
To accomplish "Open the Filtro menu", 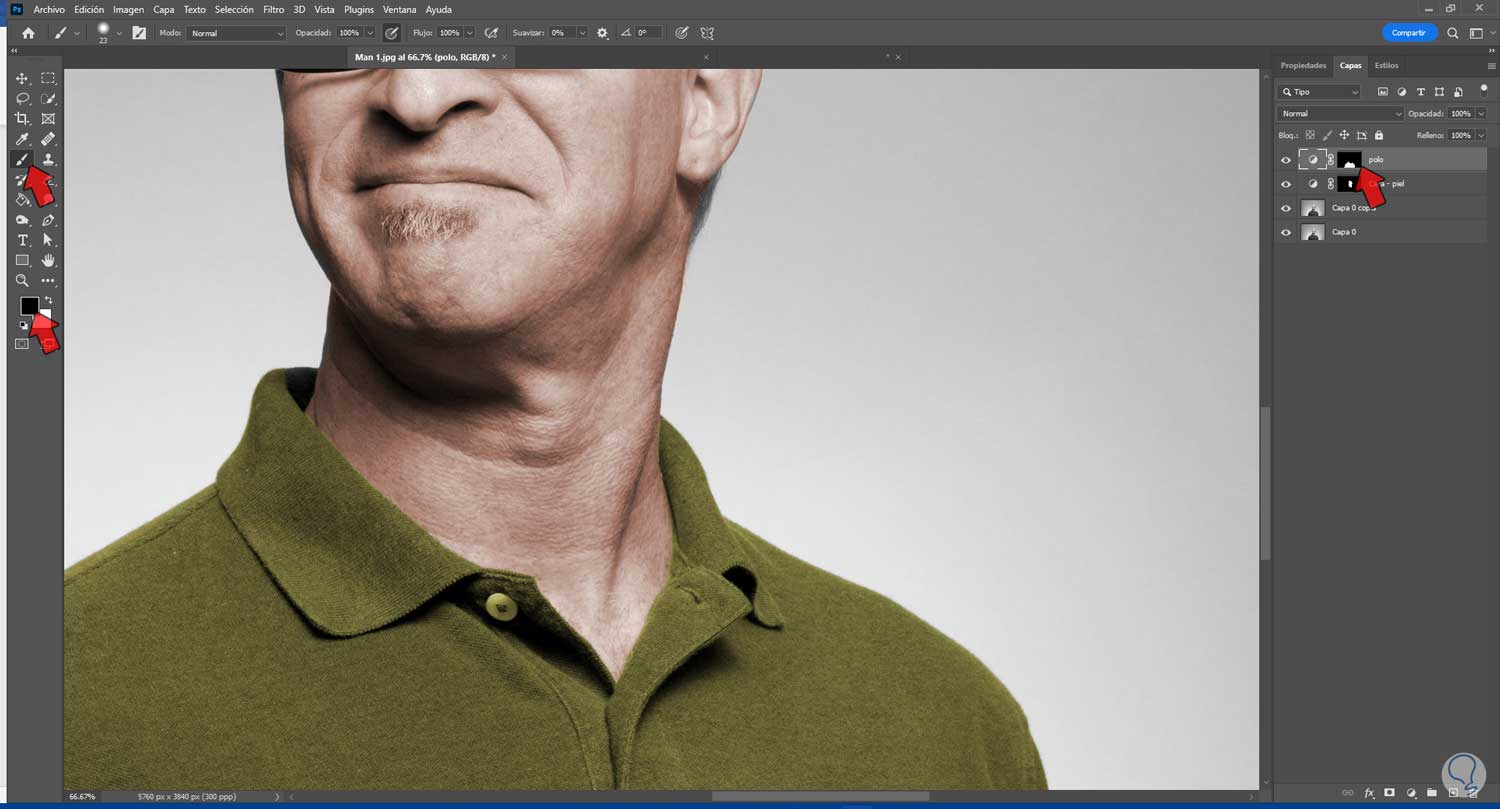I will pyautogui.click(x=273, y=9).
